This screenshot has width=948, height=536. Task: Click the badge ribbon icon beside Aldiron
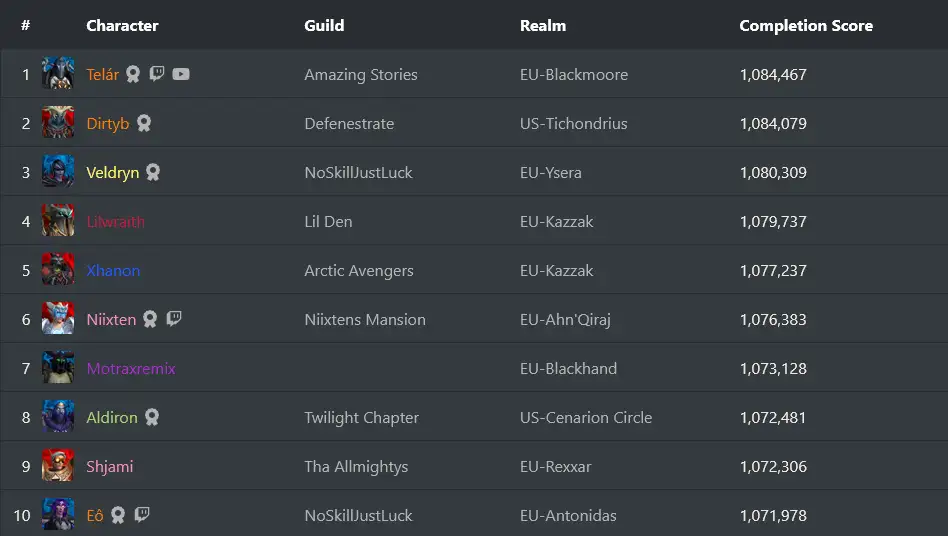(152, 417)
